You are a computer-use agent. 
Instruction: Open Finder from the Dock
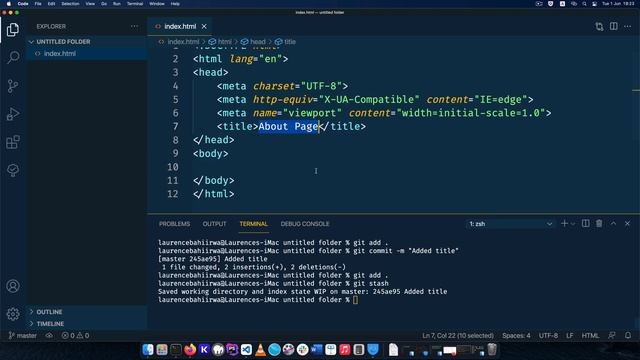pyautogui.click(x=148, y=350)
